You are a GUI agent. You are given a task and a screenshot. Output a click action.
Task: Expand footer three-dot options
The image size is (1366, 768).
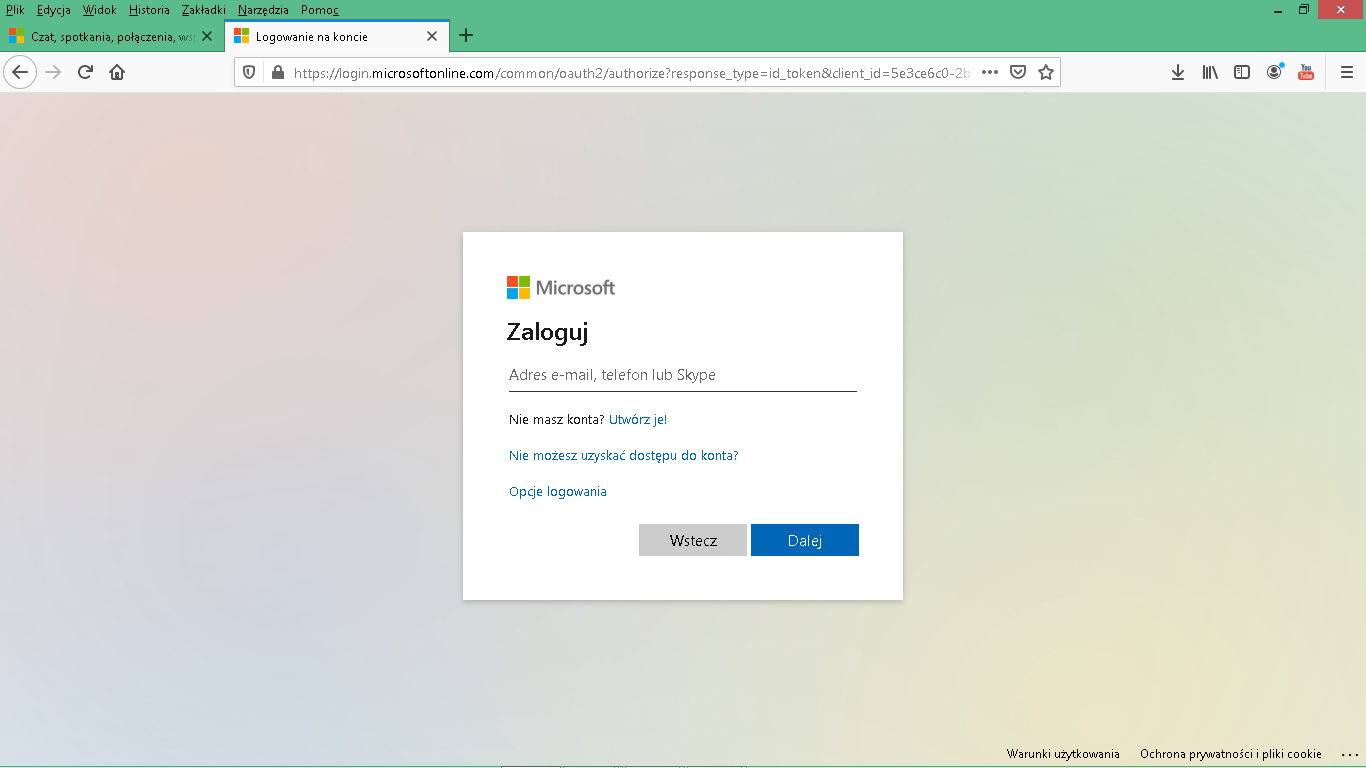click(1349, 754)
